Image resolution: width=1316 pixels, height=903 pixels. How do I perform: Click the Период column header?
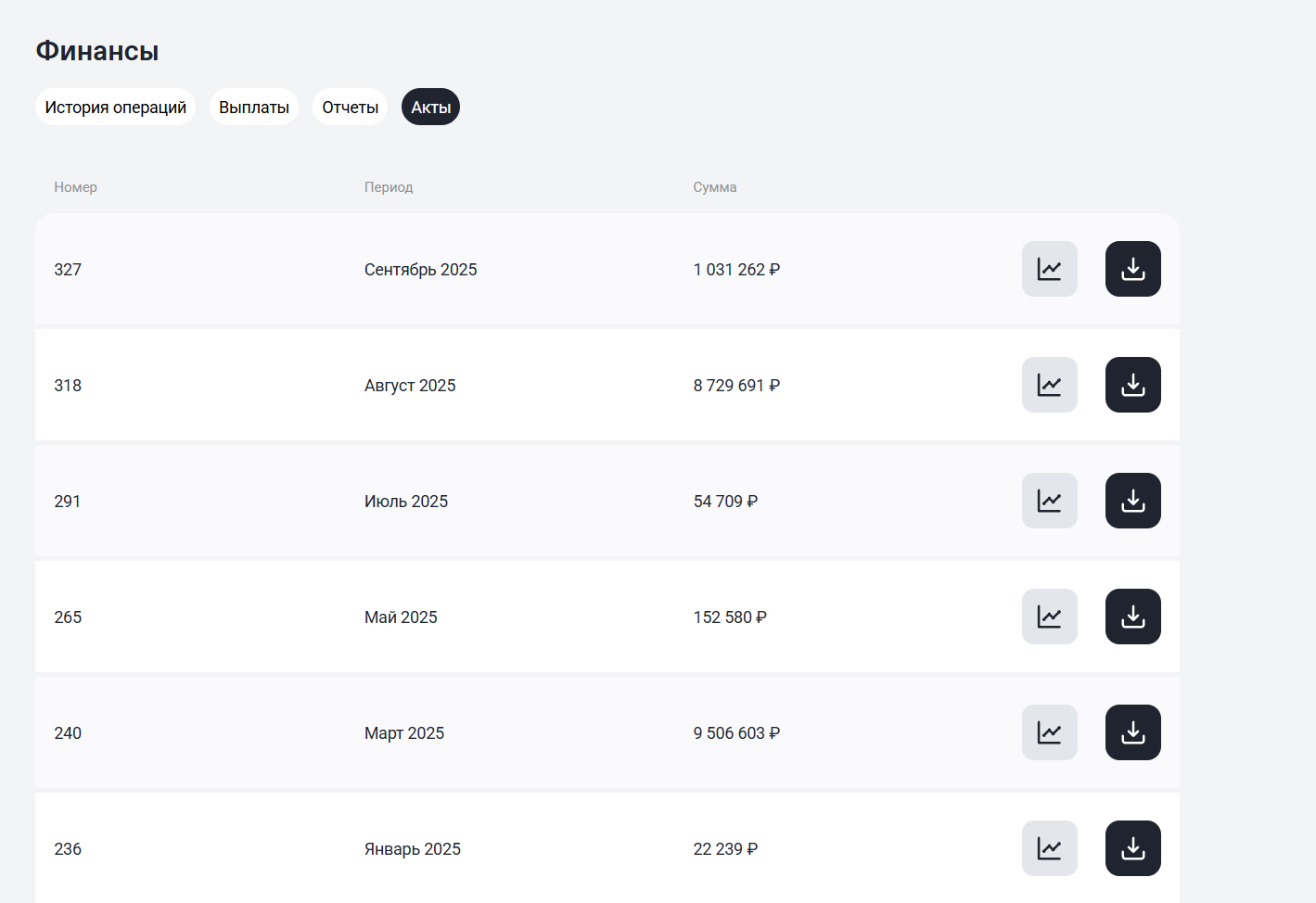pyautogui.click(x=389, y=187)
